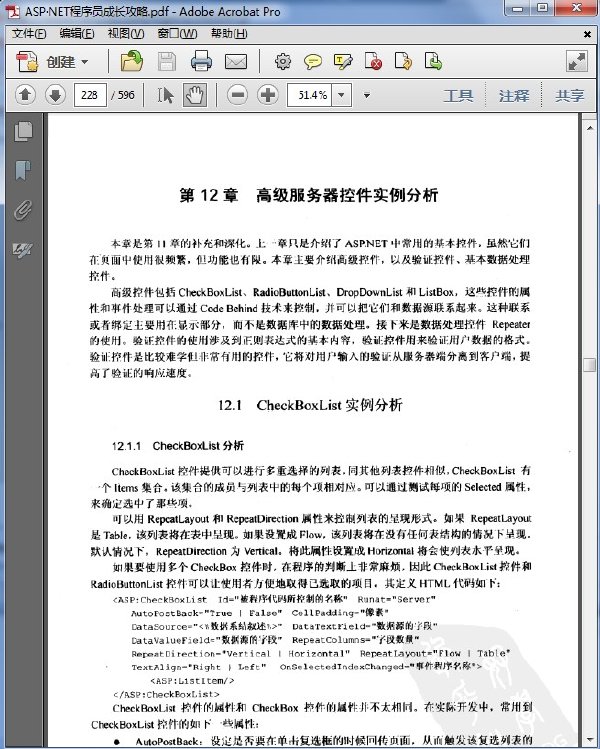Screen dimensions: 600x749
Task: Click the Acrobat icon in the title bar
Action: click(12, 11)
